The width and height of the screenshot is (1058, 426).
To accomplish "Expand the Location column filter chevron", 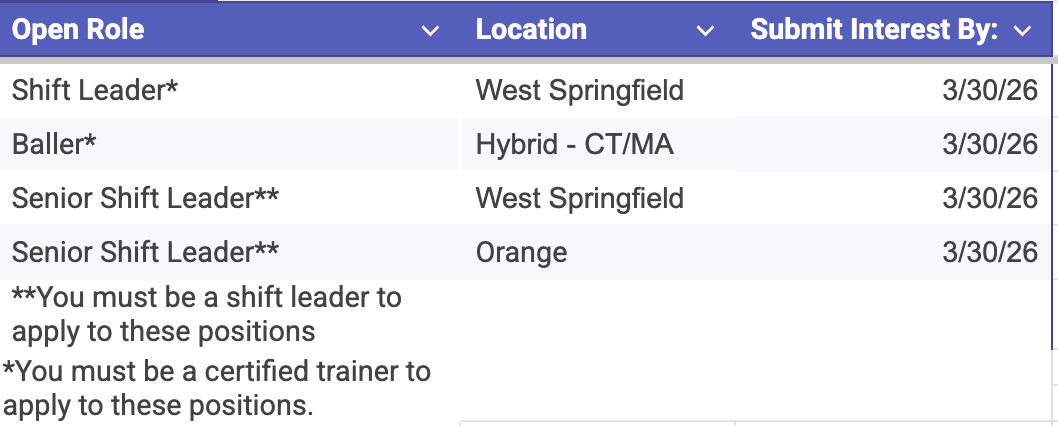I will (x=705, y=32).
